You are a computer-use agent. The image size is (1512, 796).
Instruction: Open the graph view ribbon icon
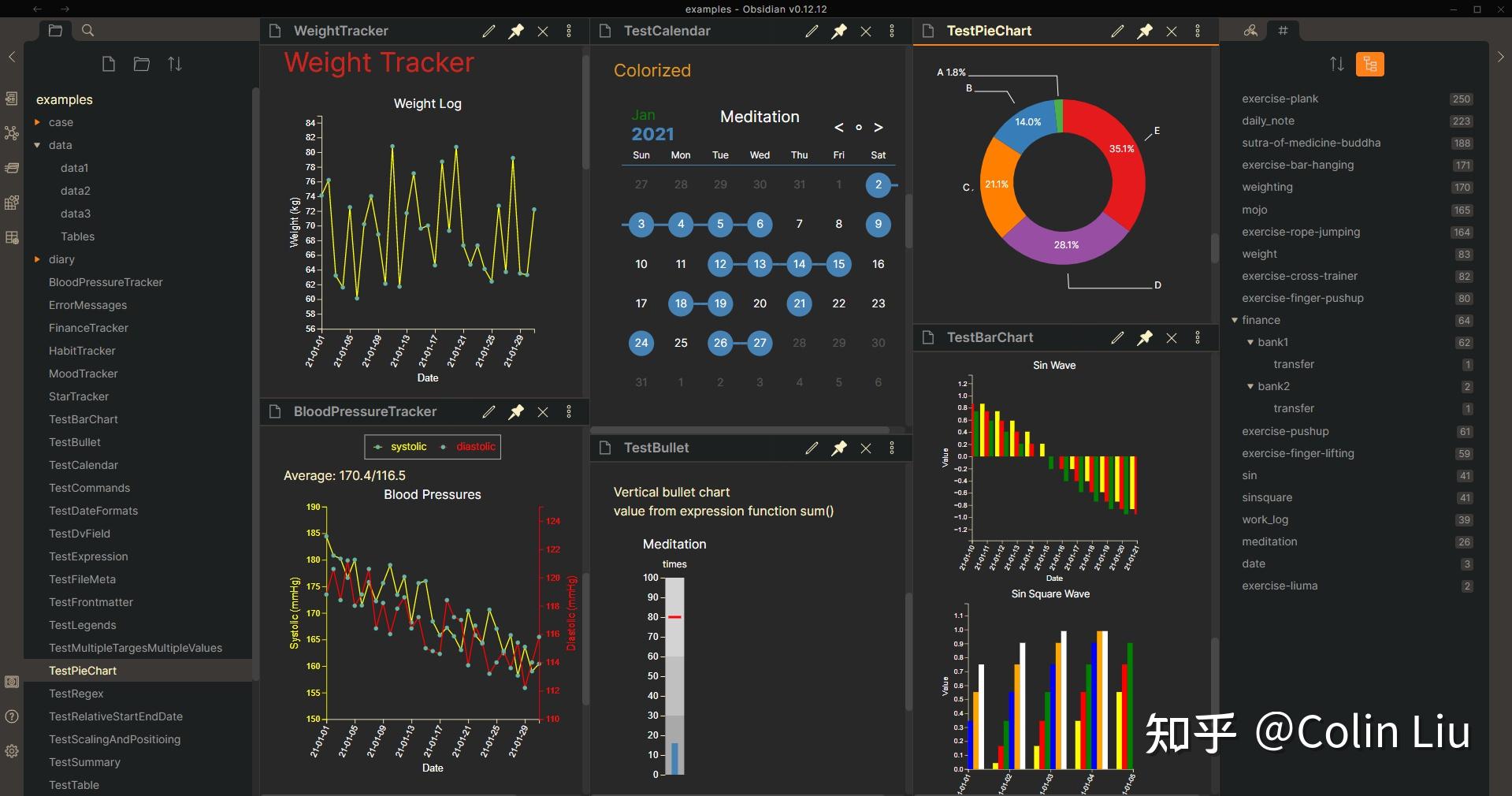(x=12, y=133)
